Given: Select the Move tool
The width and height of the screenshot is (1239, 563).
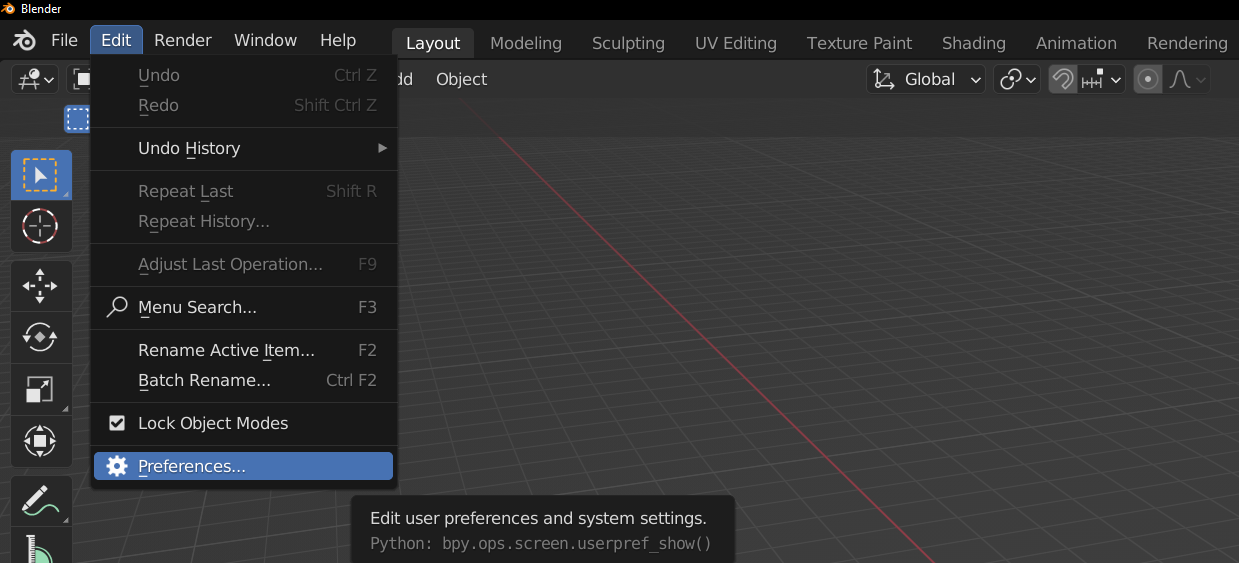Looking at the screenshot, I should click(x=41, y=286).
